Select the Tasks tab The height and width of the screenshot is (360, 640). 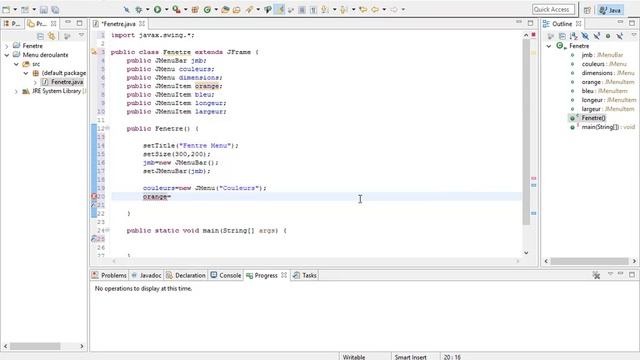coord(305,276)
